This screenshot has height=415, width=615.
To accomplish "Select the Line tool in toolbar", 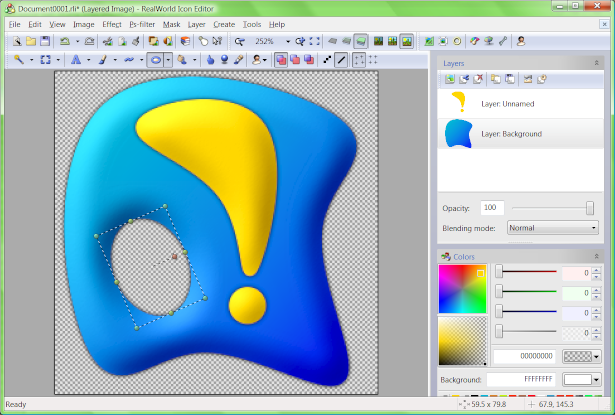I will click(x=130, y=60).
